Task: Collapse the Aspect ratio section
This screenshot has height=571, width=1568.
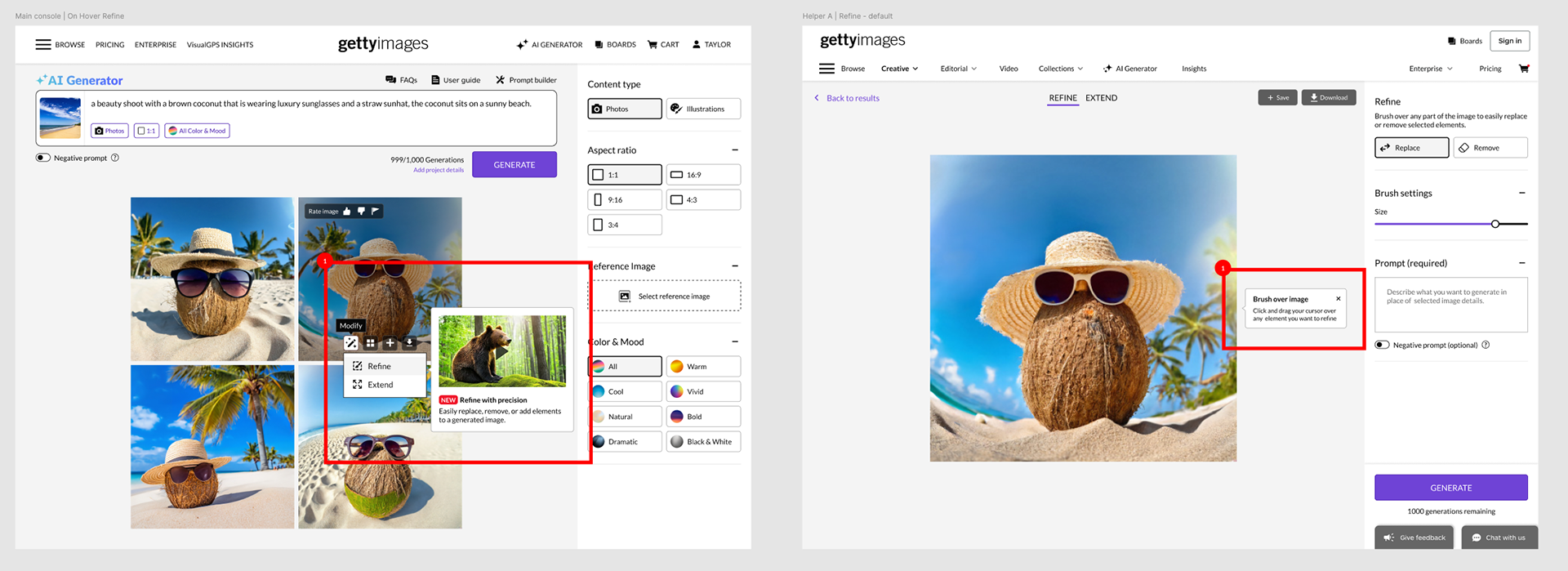Action: 735,150
